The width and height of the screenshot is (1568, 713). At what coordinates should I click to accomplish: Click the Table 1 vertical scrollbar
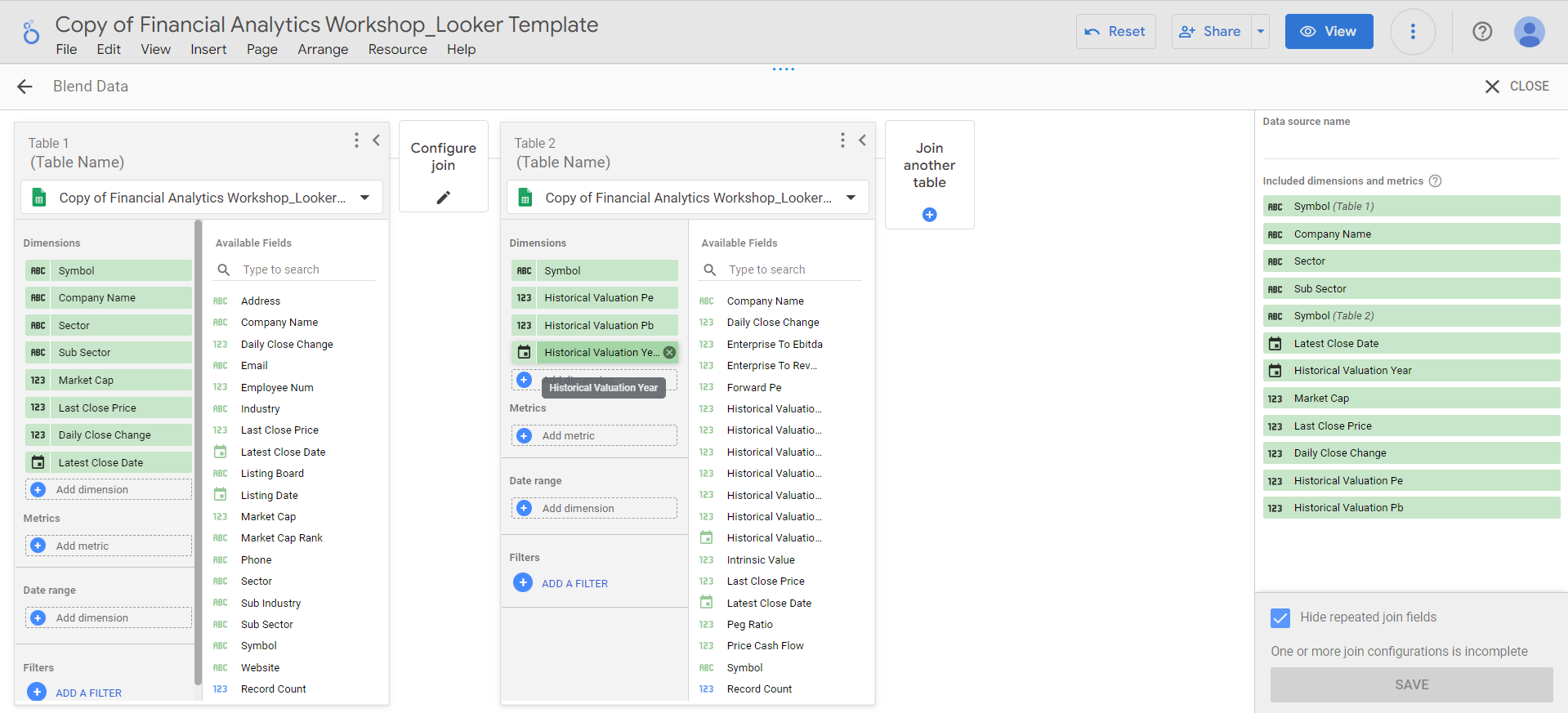click(198, 452)
